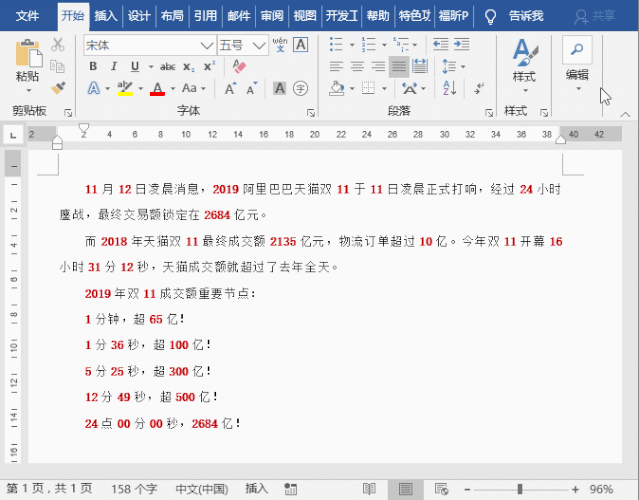Click the zoom slider handle
The width and height of the screenshot is (639, 500).
click(x=520, y=489)
